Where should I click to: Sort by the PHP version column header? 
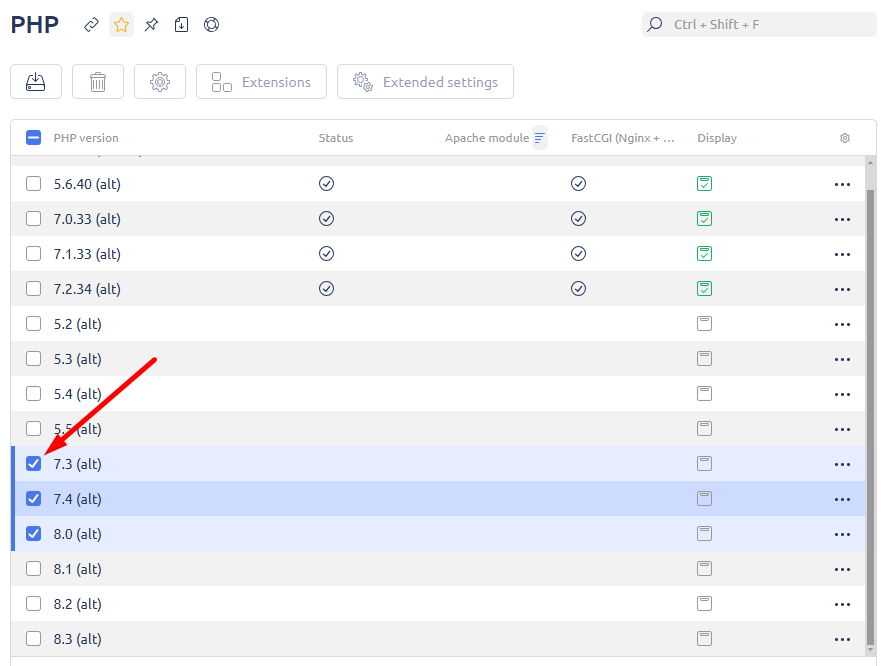click(86, 138)
